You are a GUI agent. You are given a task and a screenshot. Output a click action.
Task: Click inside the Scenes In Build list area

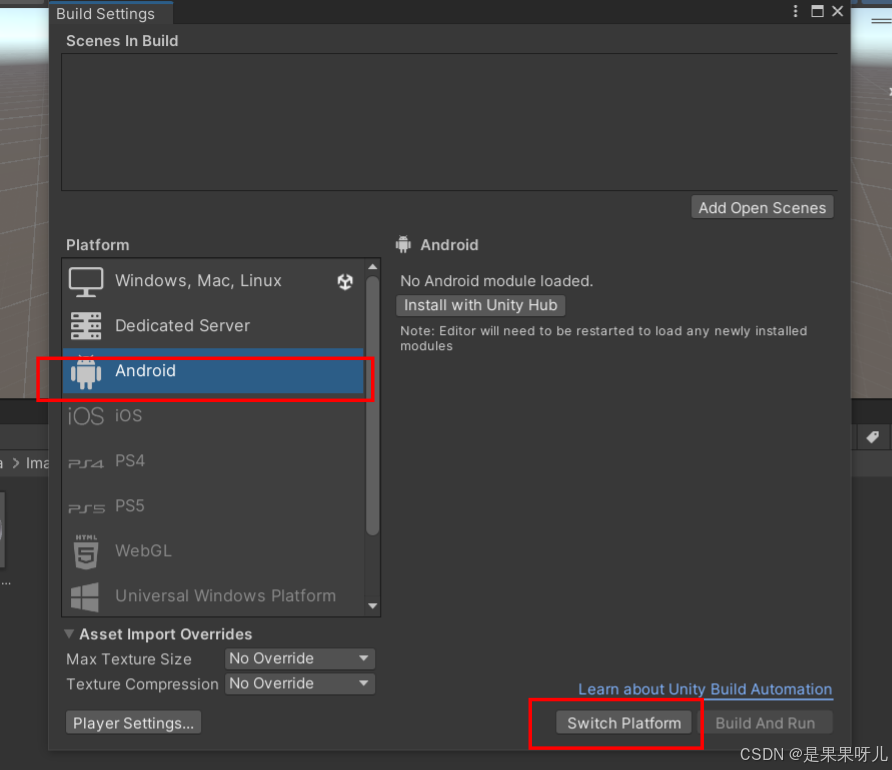[x=449, y=122]
